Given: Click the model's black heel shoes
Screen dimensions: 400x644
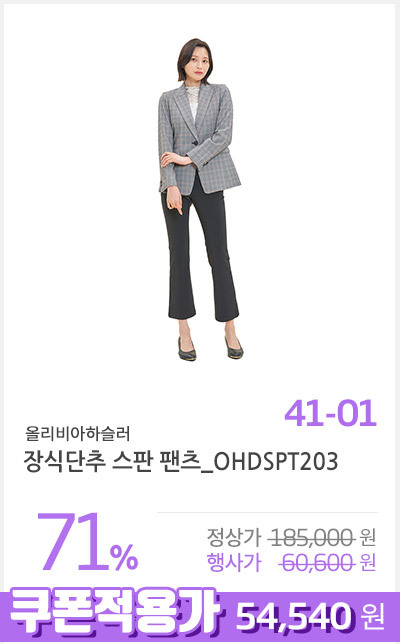Looking at the screenshot, I should [210, 349].
